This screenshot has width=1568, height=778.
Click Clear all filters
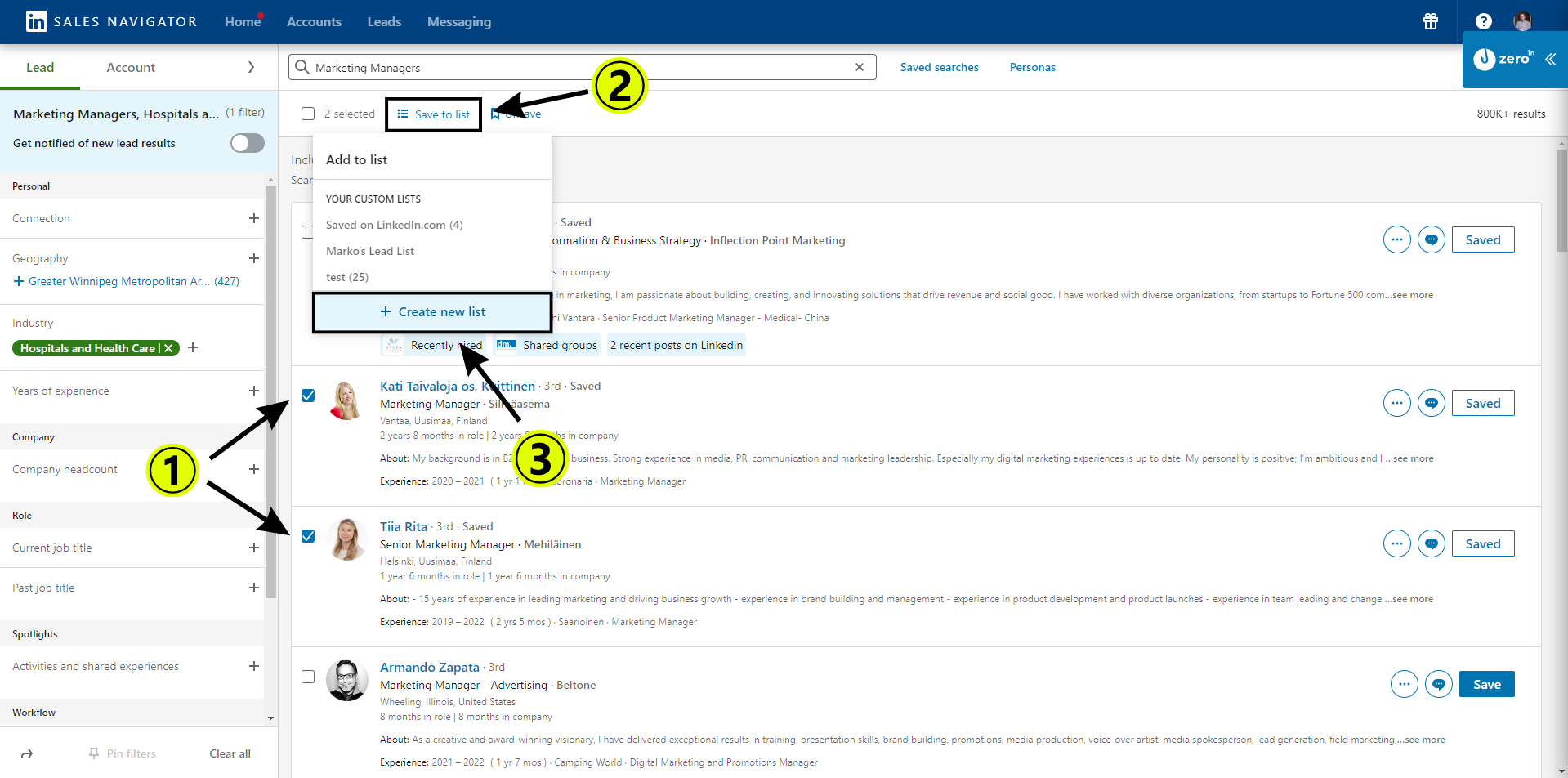tap(230, 753)
